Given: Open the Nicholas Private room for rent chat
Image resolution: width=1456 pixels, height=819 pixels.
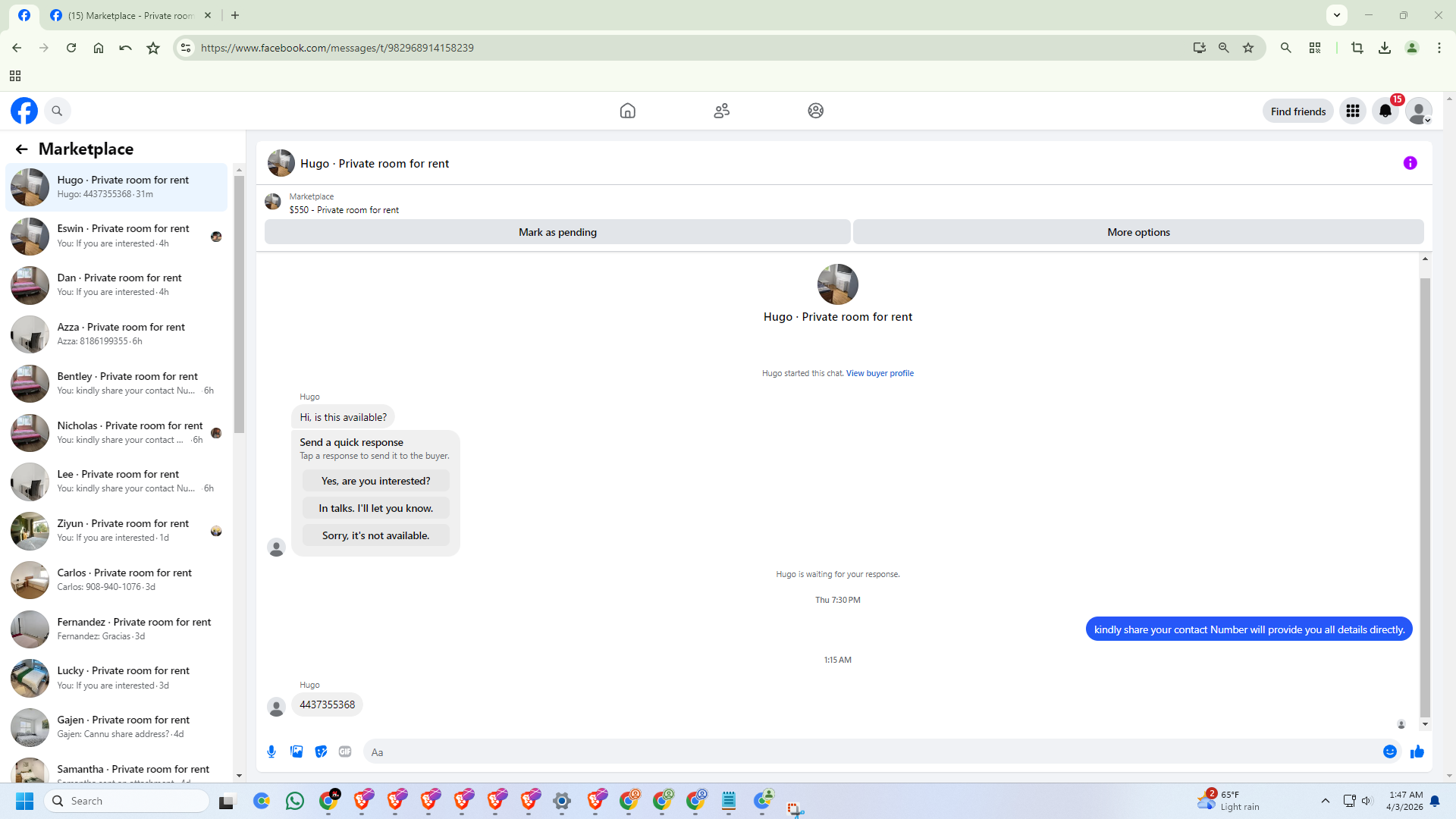Looking at the screenshot, I should pos(116,433).
